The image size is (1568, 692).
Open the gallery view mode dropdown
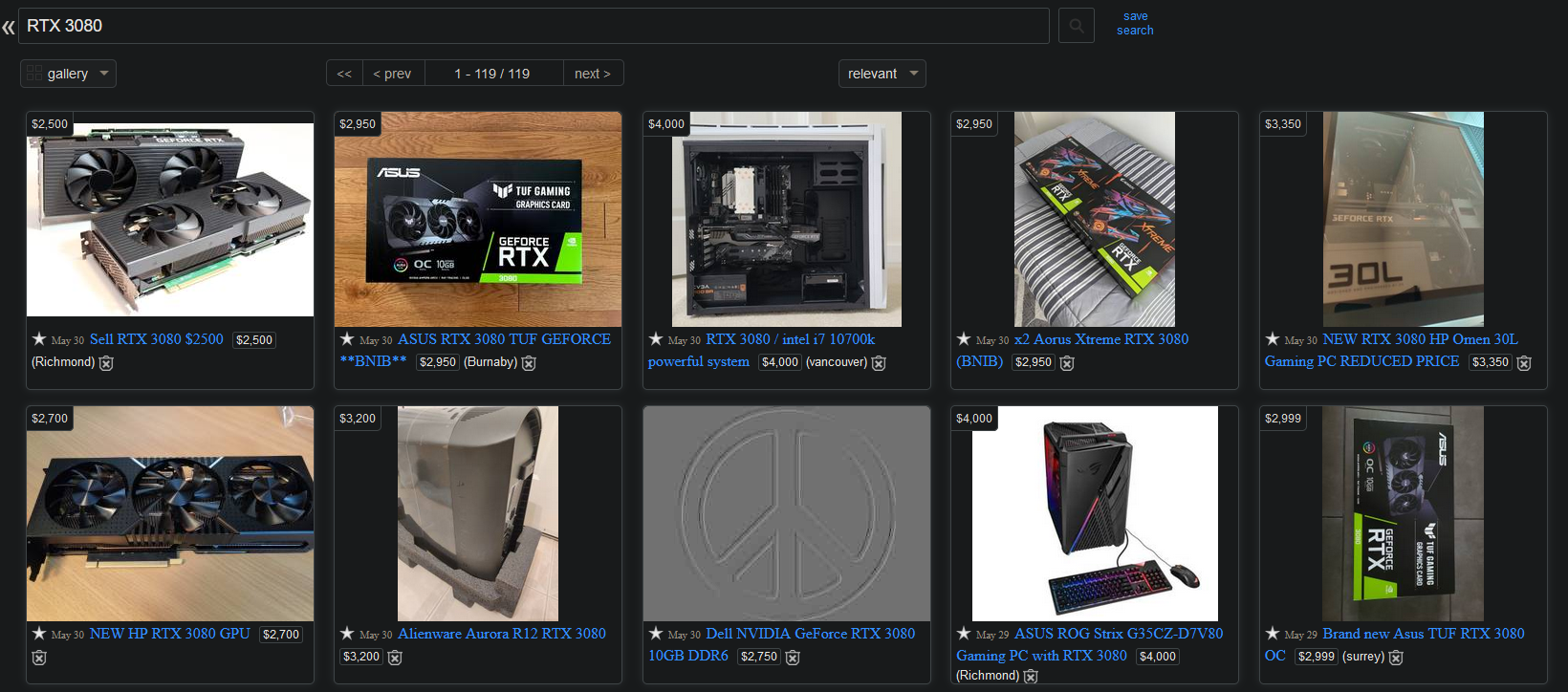[68, 74]
